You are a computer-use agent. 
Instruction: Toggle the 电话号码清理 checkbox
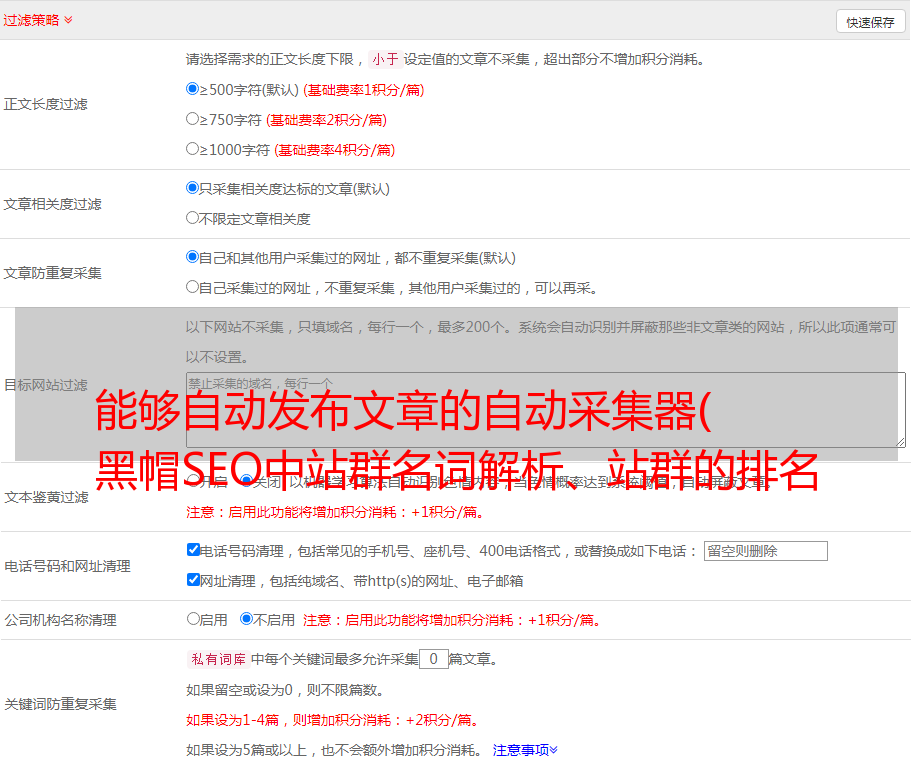[x=193, y=550]
